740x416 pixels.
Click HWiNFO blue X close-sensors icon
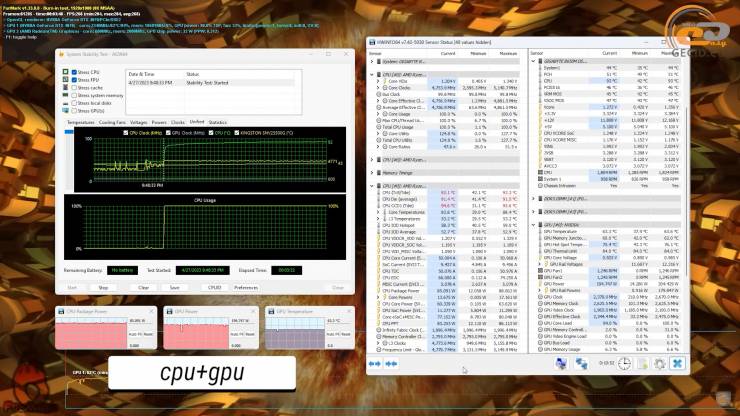click(677, 364)
